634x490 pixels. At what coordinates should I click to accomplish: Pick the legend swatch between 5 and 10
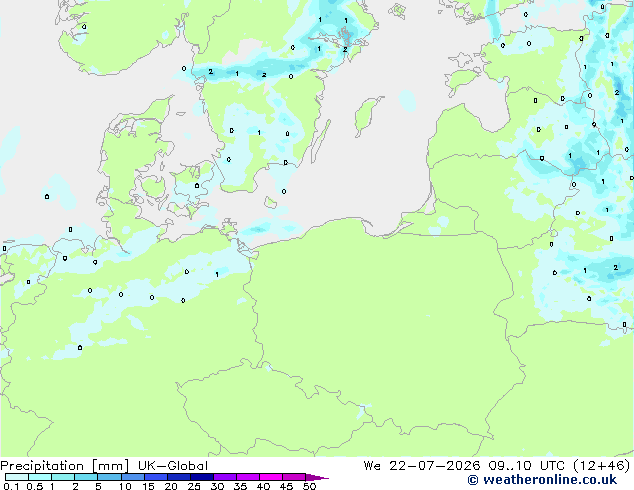109,477
